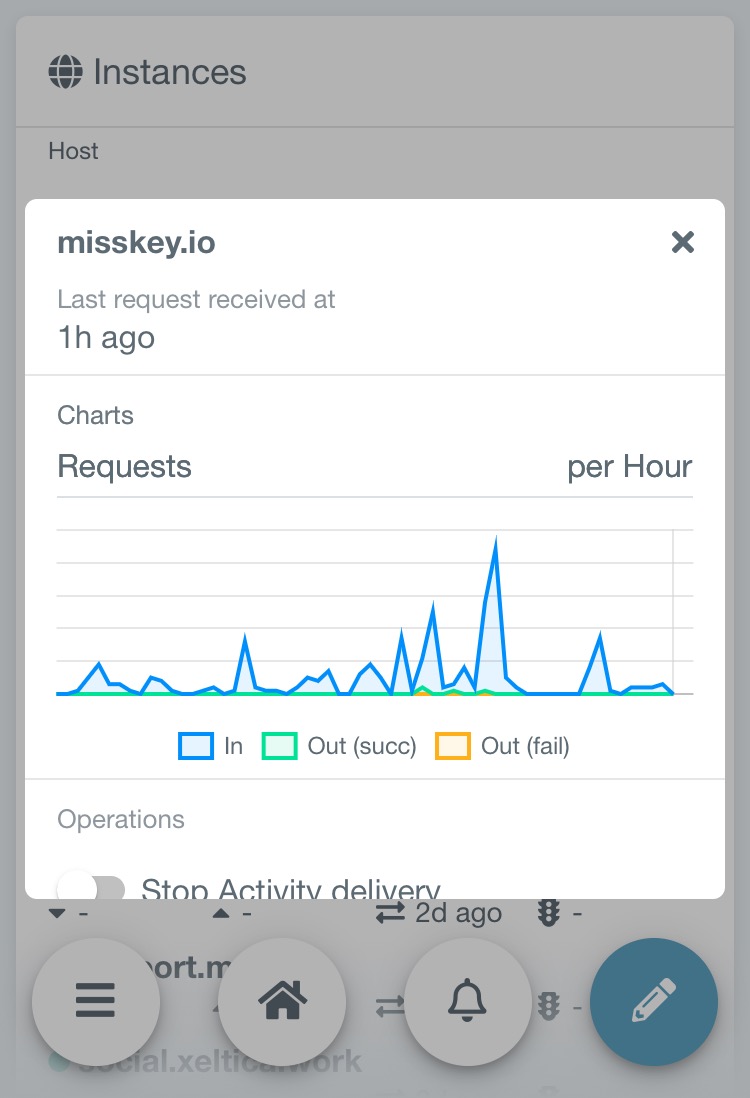Open notifications bell button
The image size is (750, 1098).
(x=468, y=1001)
